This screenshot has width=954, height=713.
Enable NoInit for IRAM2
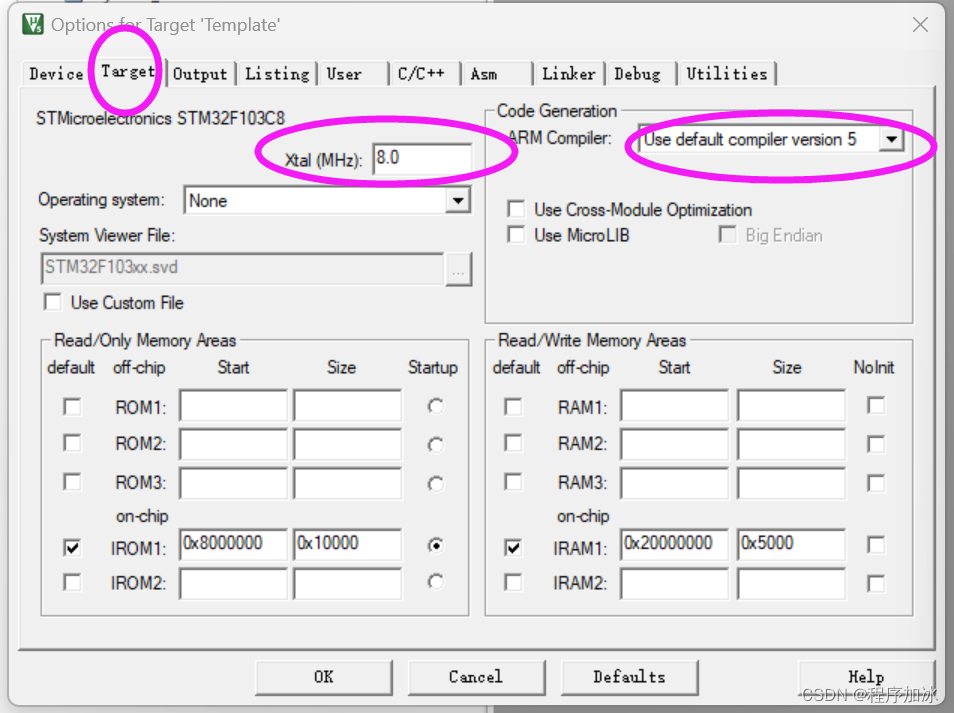[876, 583]
